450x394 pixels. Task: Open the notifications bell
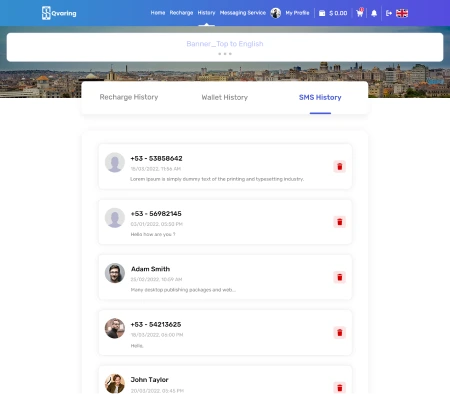click(x=374, y=13)
